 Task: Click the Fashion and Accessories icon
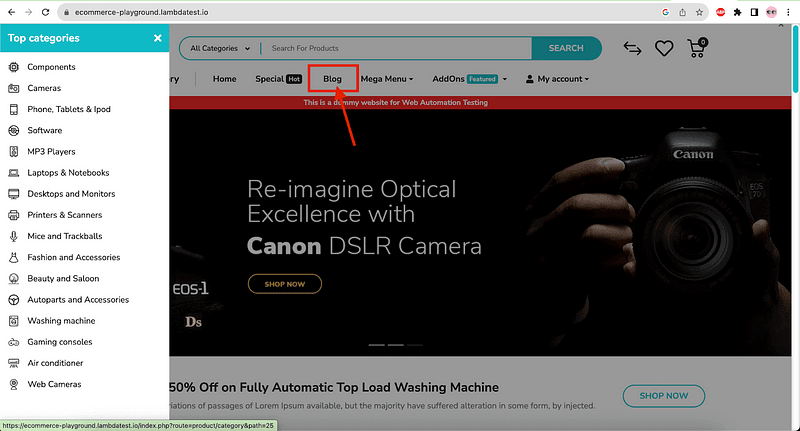14,258
